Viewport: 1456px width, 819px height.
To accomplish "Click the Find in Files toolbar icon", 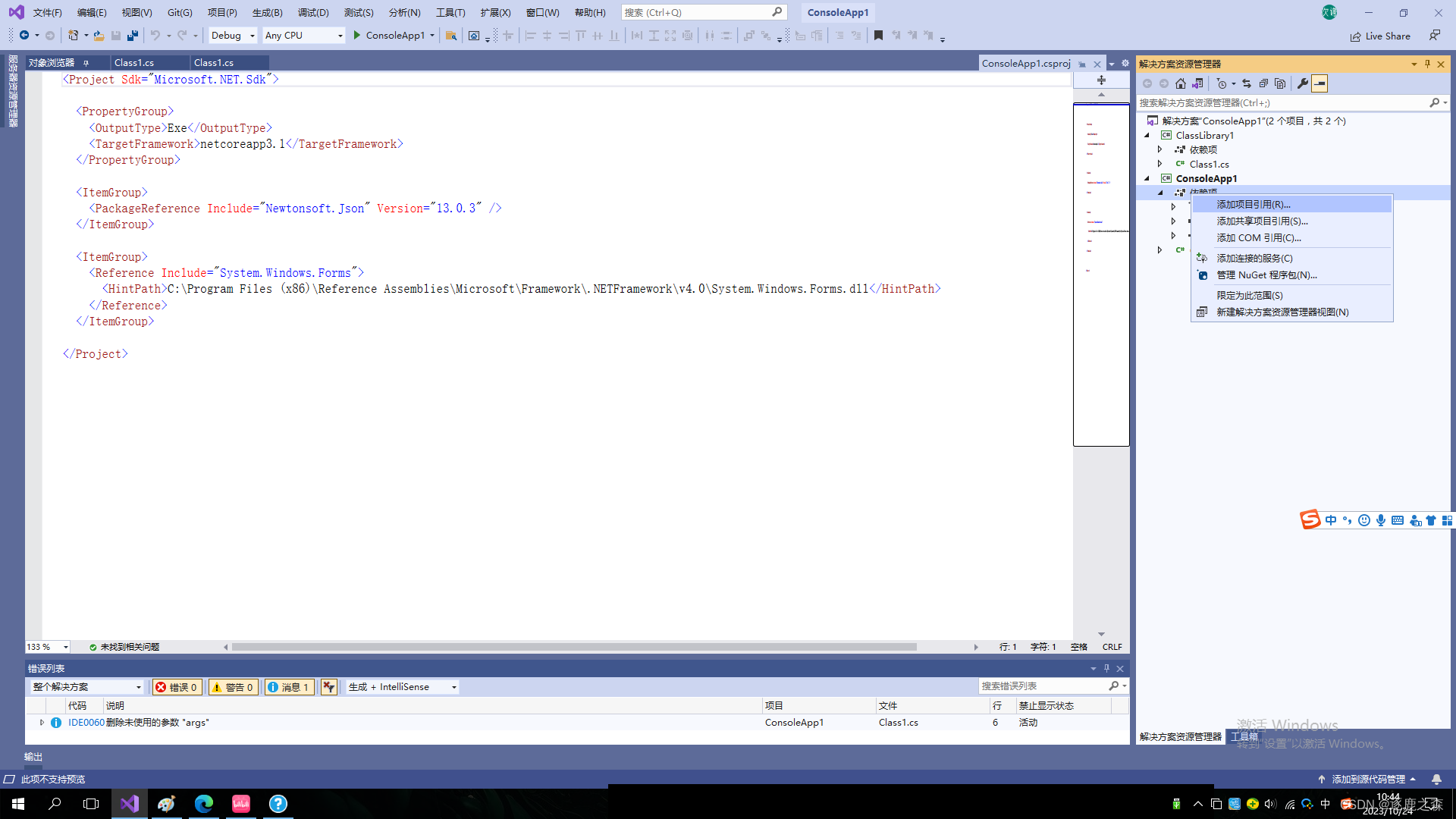I will pos(451,36).
